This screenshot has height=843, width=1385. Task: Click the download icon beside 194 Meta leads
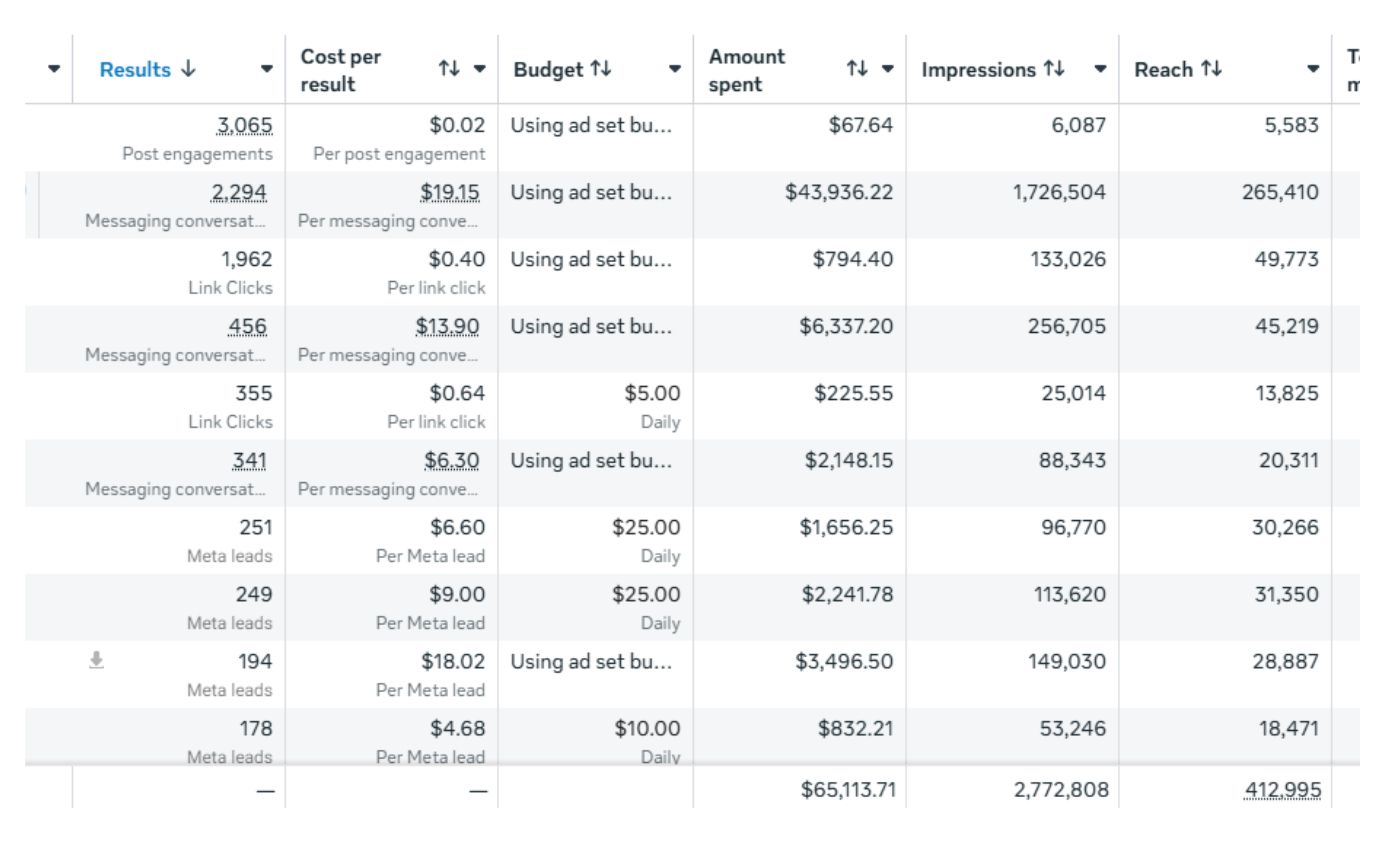pos(96,660)
